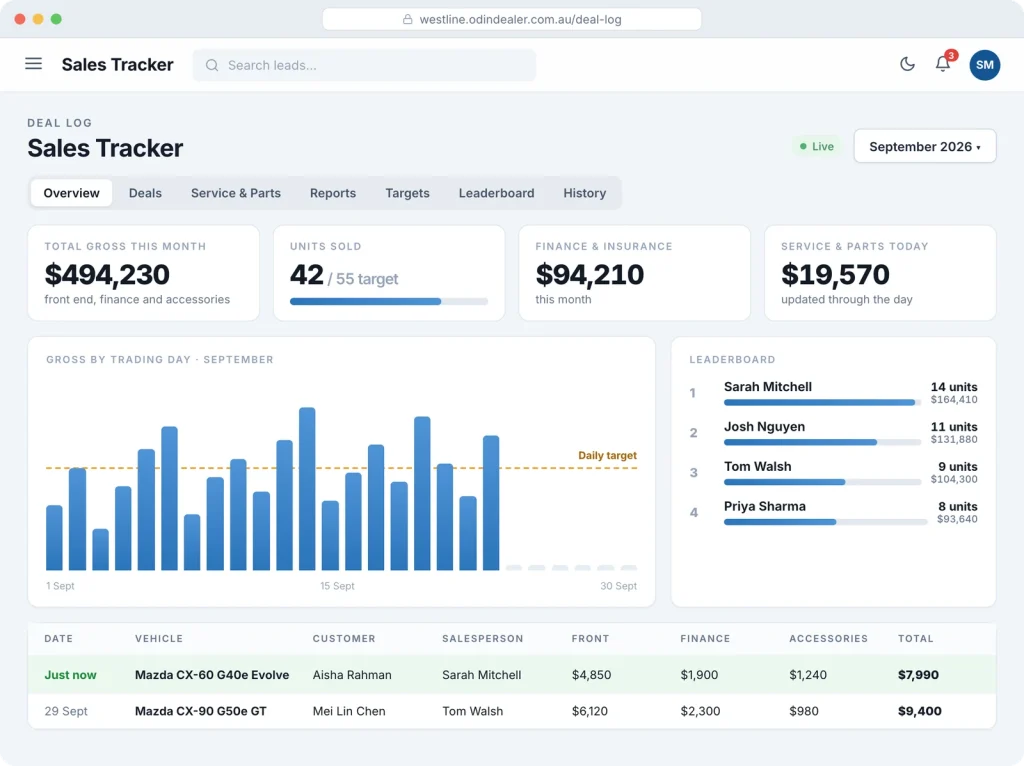Select the Service & Parts $19,570 value
This screenshot has width=1024, height=766.
[835, 274]
